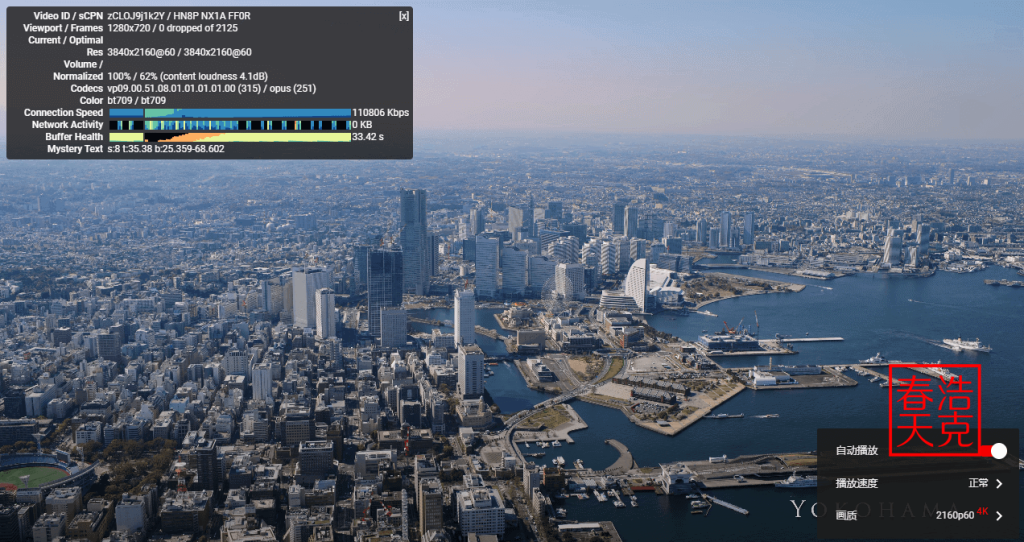Viewport: 1024px width, 542px height.
Task: Click the 自动播放 menu label
Action: [857, 451]
